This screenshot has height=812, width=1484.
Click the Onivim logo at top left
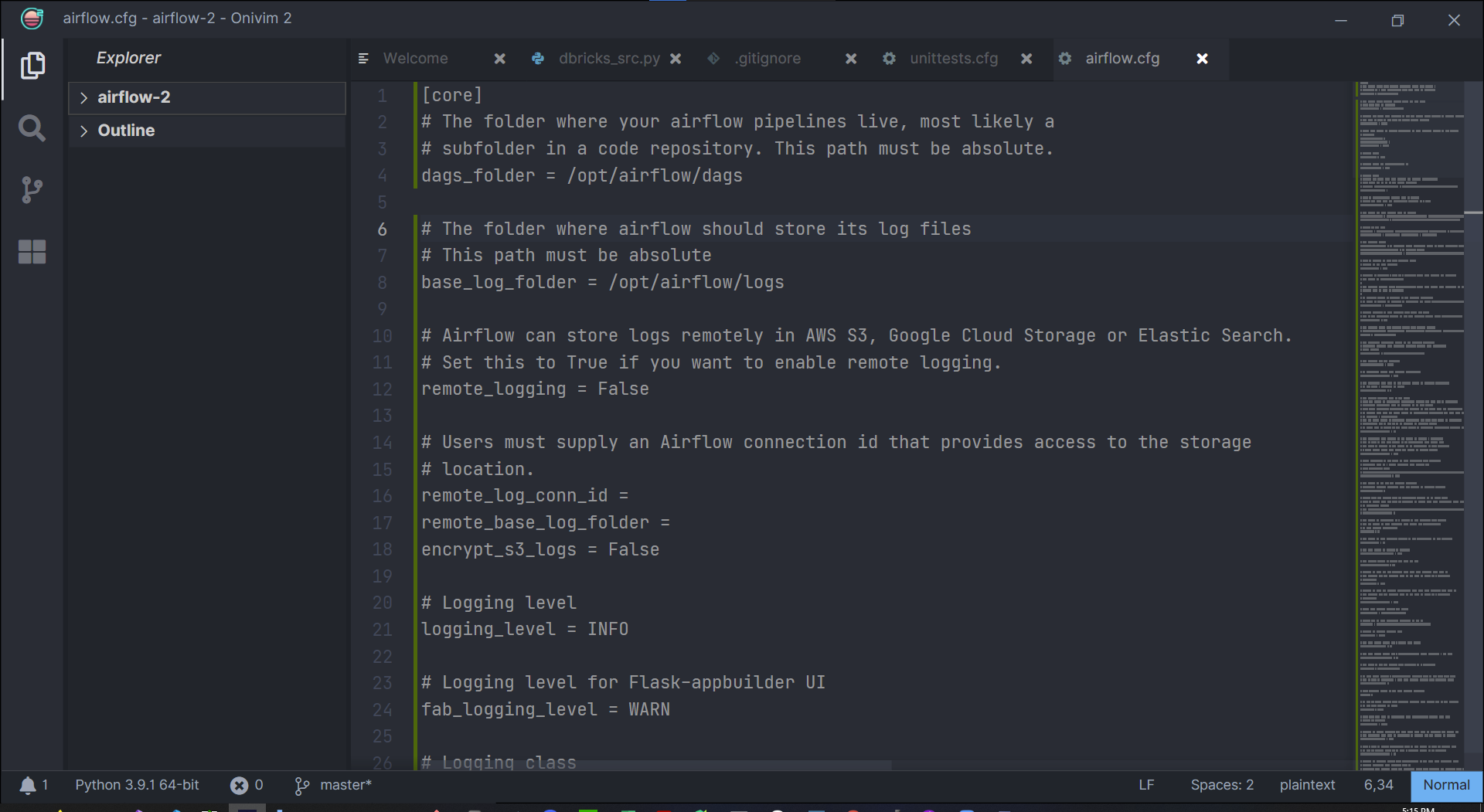tap(32, 18)
